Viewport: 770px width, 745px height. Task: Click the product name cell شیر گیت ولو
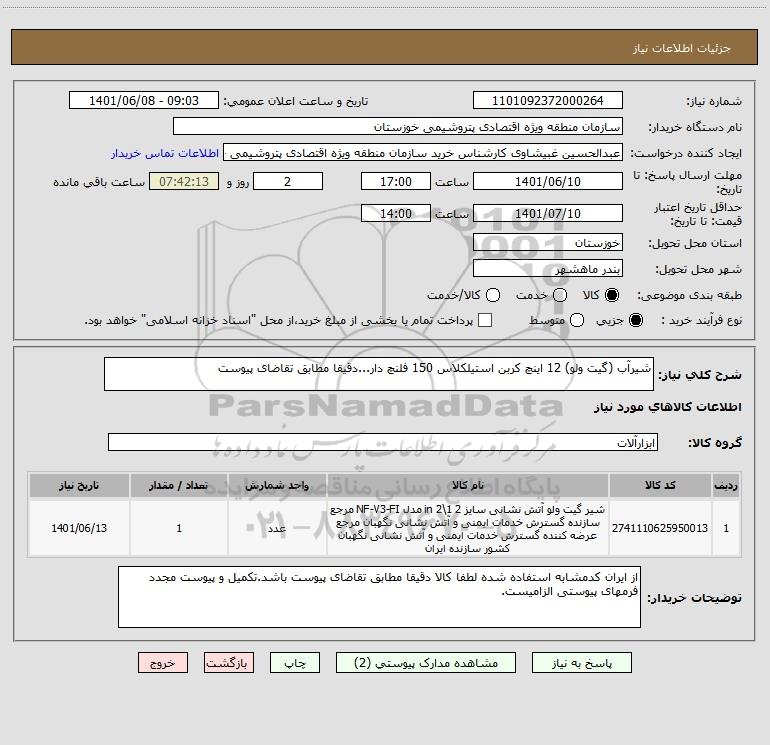tap(468, 528)
